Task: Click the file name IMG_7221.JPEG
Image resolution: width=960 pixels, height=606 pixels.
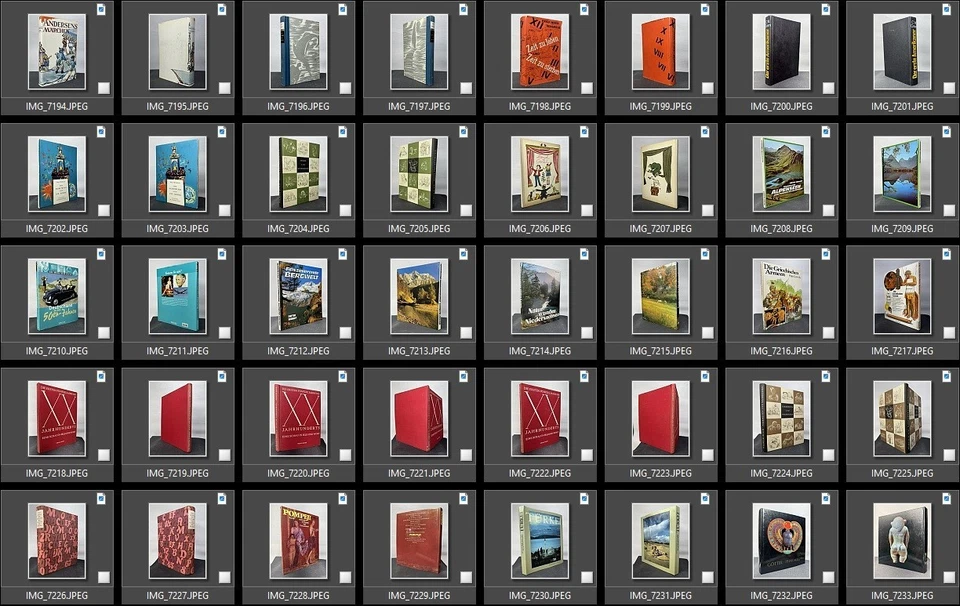Action: (x=419, y=473)
